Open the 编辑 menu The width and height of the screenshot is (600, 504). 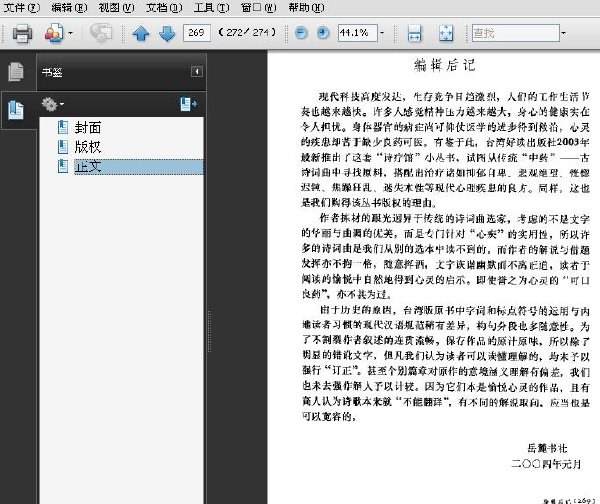[69, 7]
